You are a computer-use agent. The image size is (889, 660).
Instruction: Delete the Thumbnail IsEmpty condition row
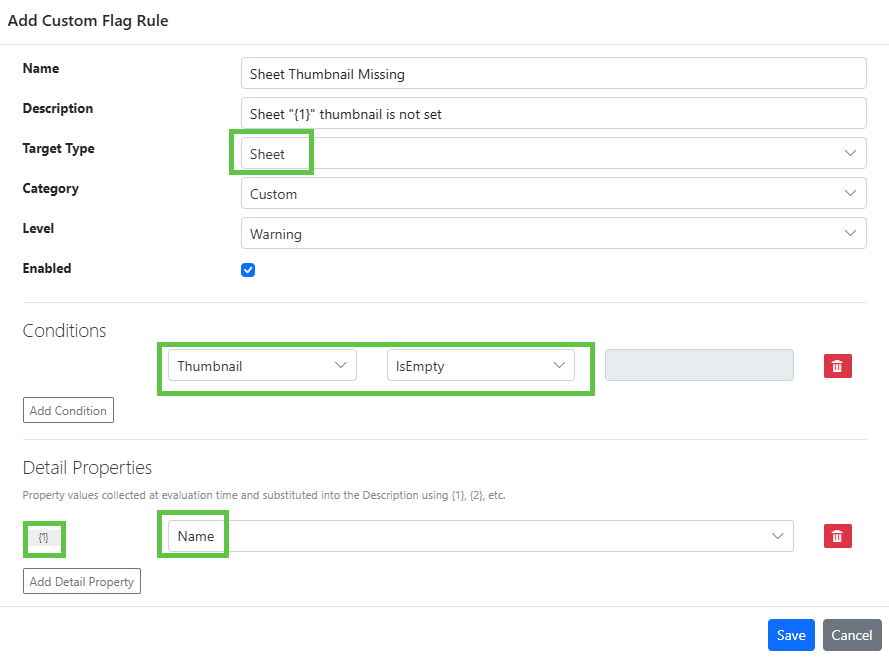[x=837, y=366]
